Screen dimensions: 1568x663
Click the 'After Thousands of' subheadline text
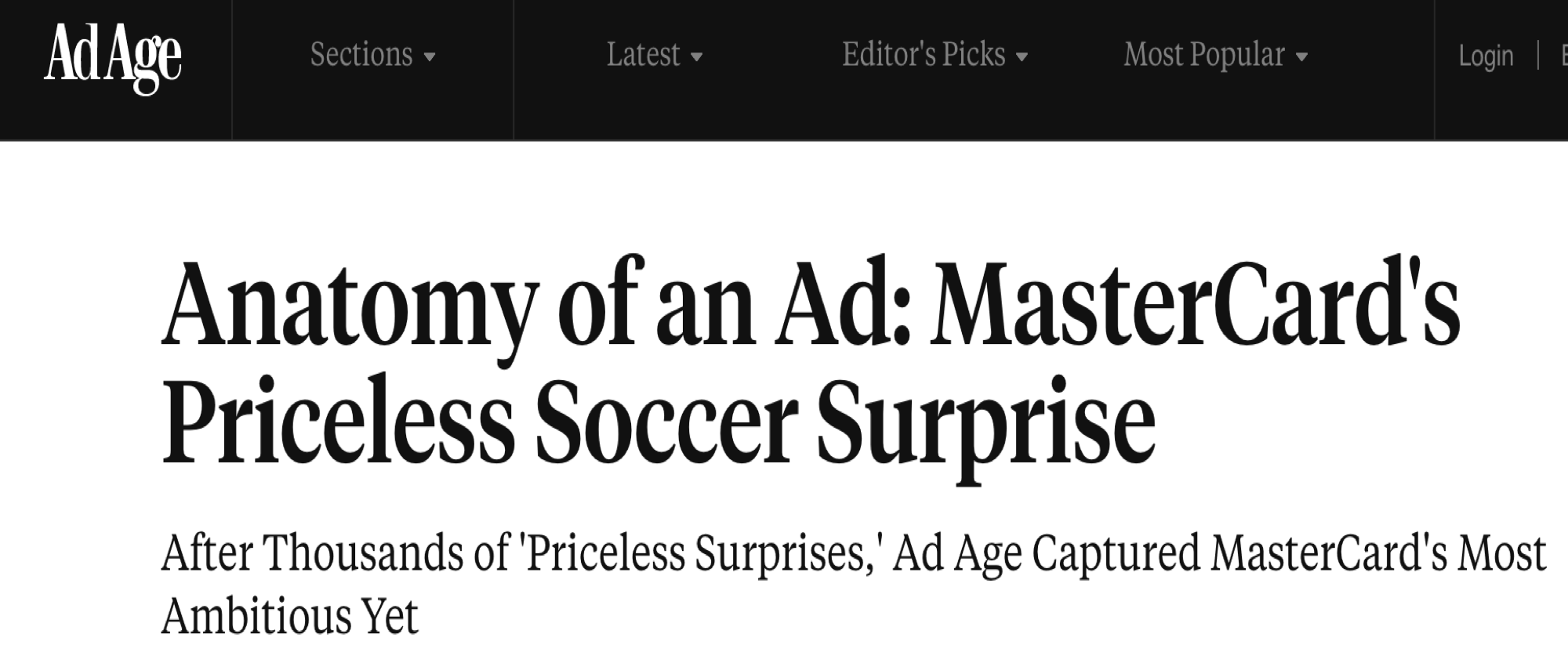coord(336,553)
